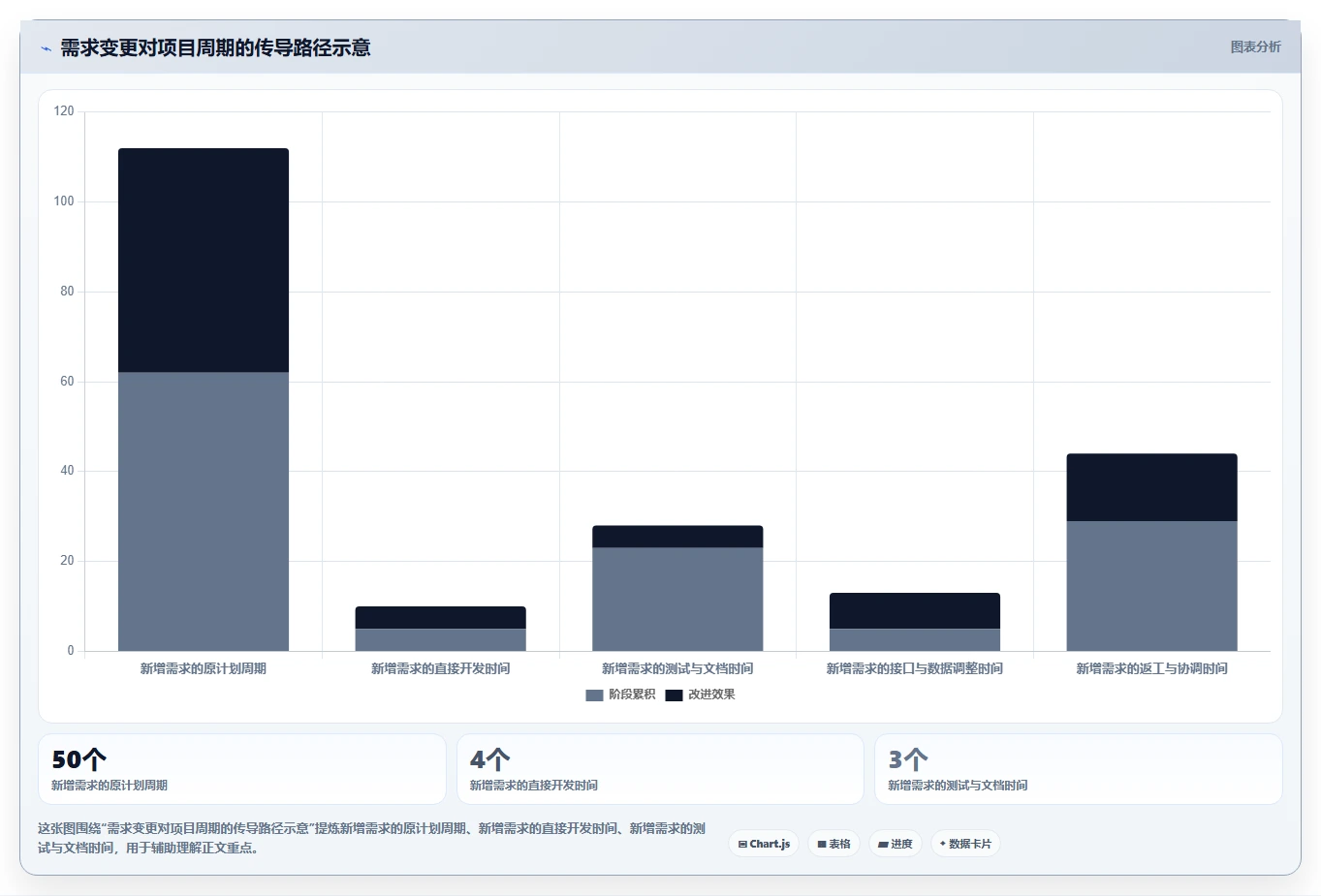This screenshot has width=1321, height=896.
Task: Click the y-axis value 60
Action: click(67, 382)
